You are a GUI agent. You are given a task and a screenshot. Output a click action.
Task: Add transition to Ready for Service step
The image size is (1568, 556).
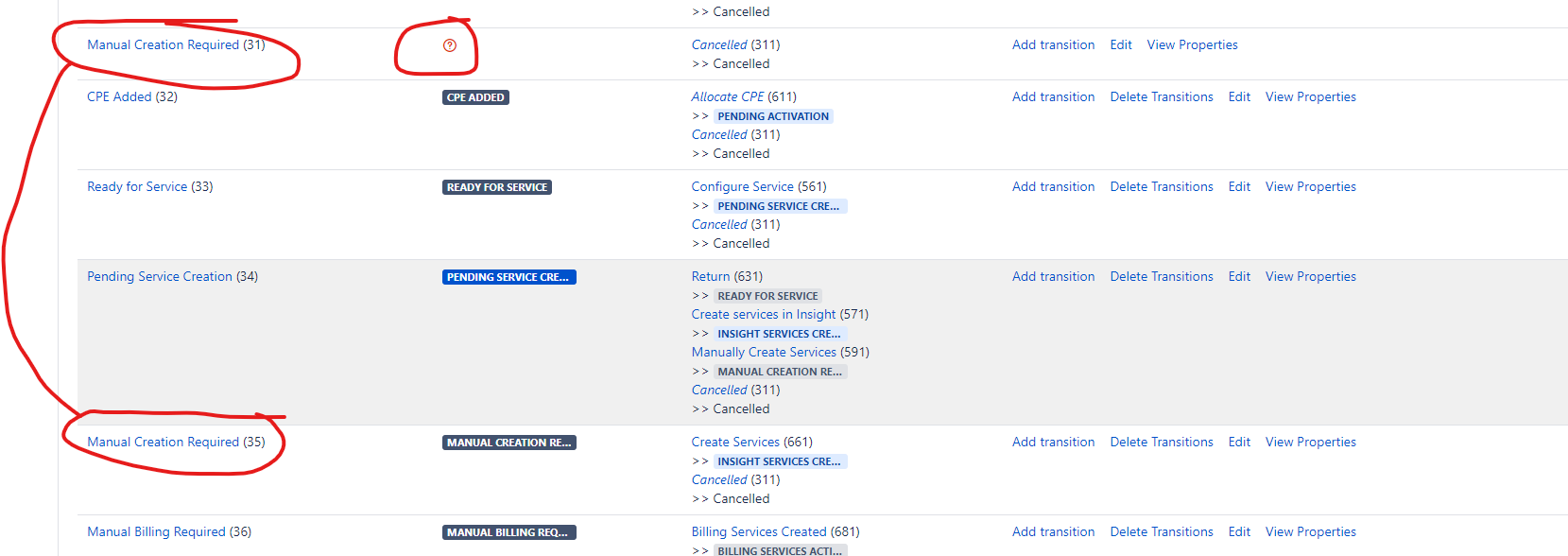1053,186
